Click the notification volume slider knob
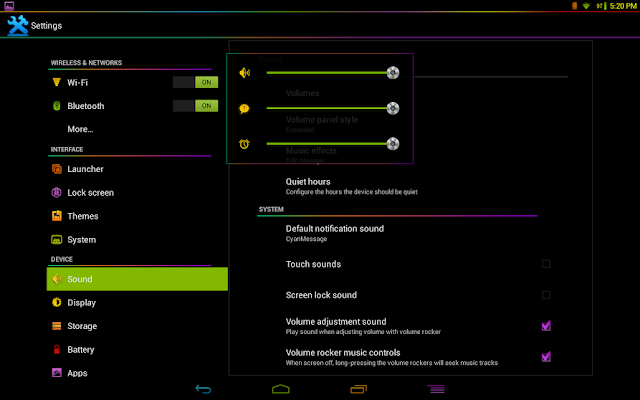Image resolution: width=640 pixels, height=400 pixels. tap(393, 108)
